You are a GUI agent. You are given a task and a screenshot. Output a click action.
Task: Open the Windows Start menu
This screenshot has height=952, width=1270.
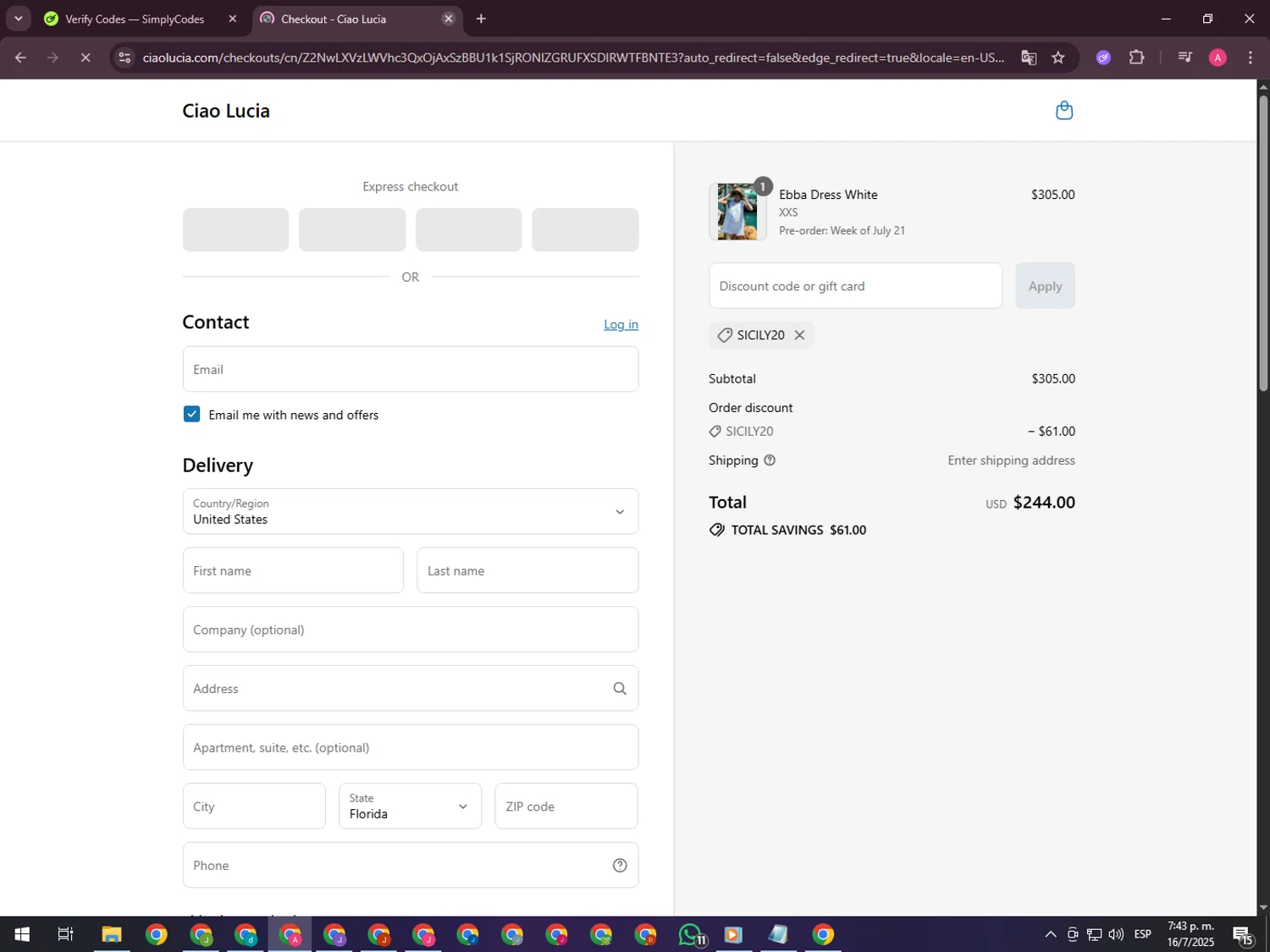[22, 934]
